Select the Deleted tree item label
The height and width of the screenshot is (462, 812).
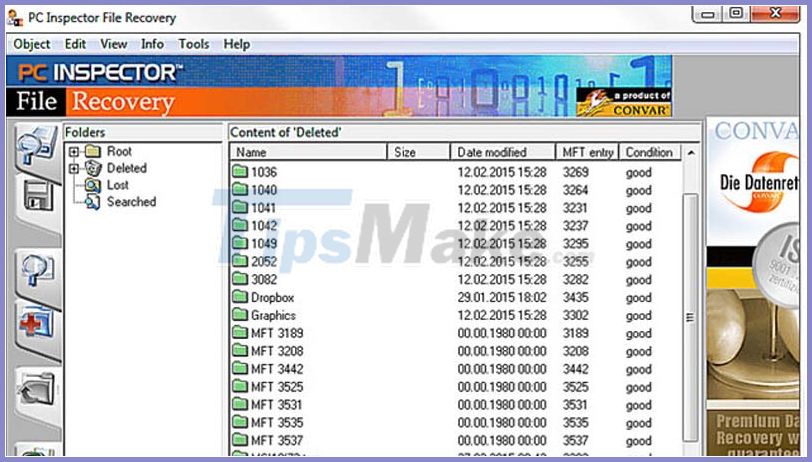coord(127,168)
